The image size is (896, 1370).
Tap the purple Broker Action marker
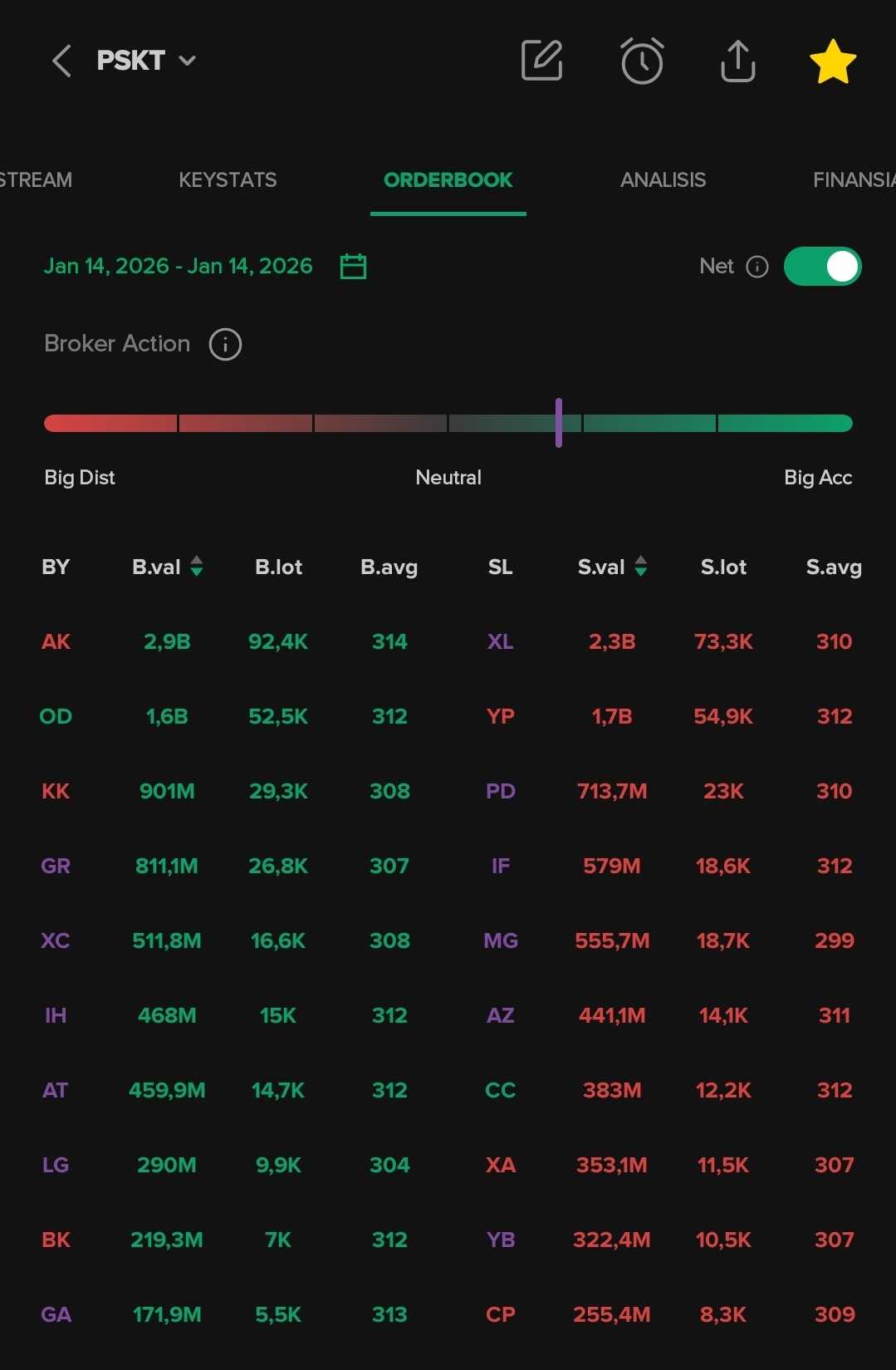click(559, 423)
